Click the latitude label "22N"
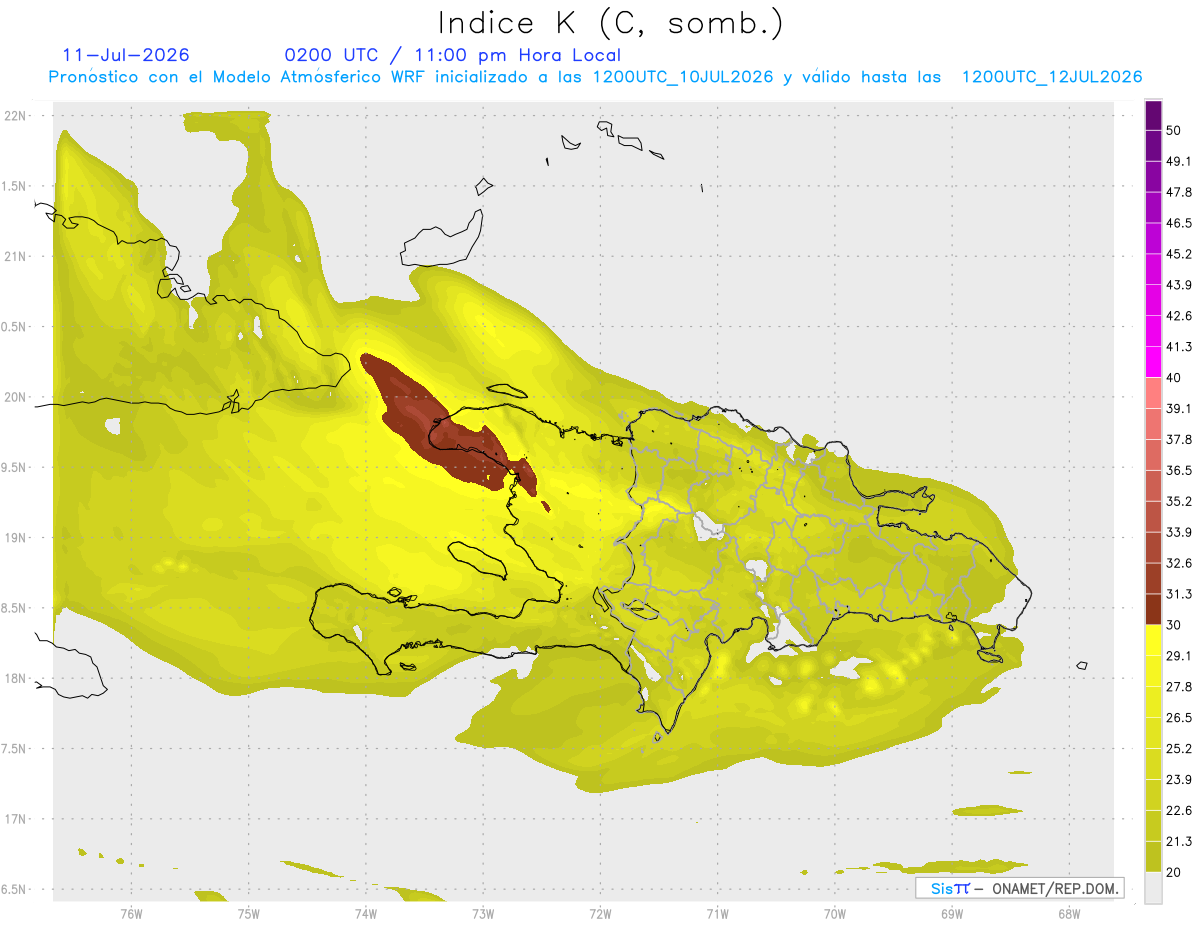The height and width of the screenshot is (927, 1200). pyautogui.click(x=17, y=116)
